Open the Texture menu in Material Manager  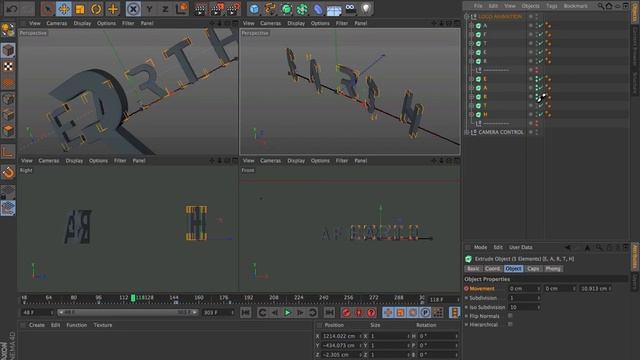[103, 325]
